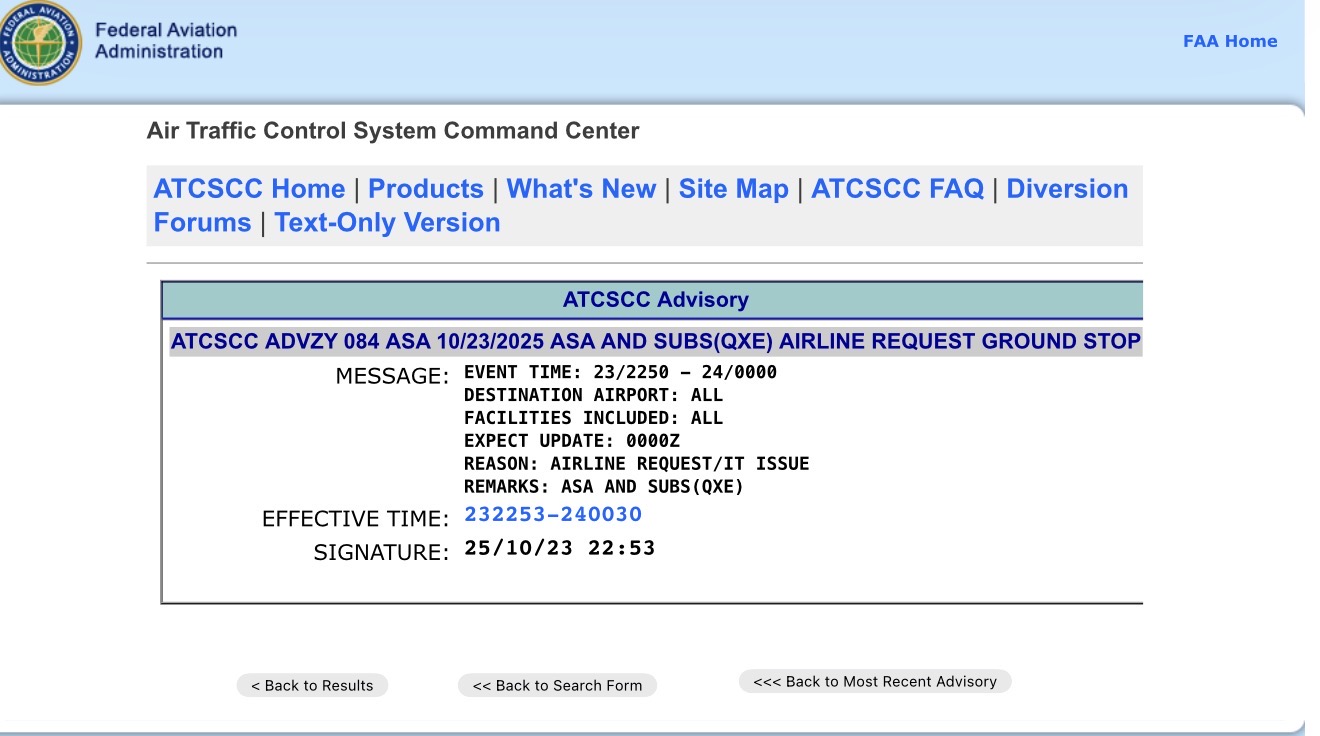1320x736 pixels.
Task: Open the Products navigation link
Action: (425, 189)
